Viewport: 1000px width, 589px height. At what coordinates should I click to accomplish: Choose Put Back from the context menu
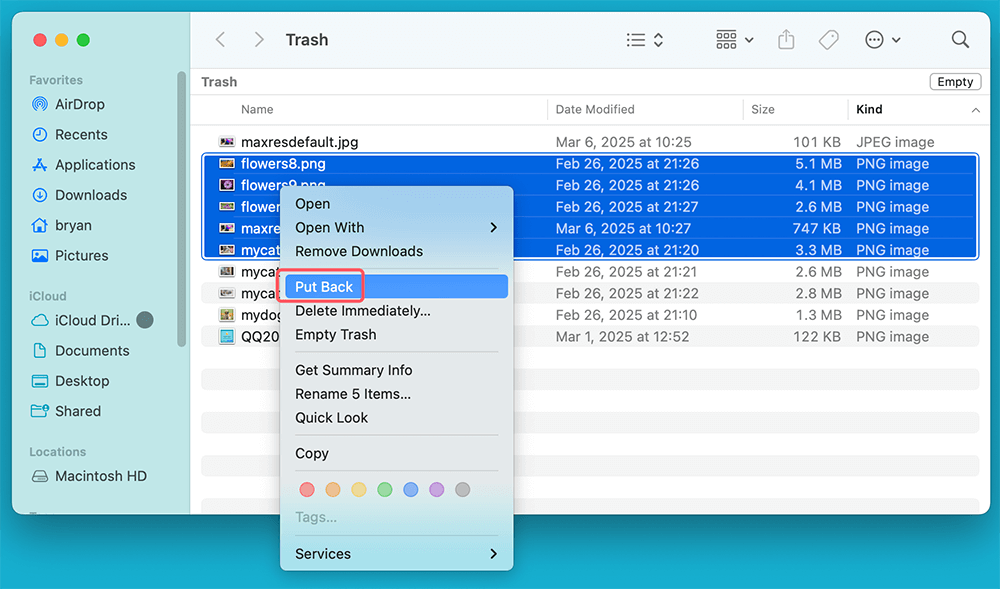coord(322,285)
